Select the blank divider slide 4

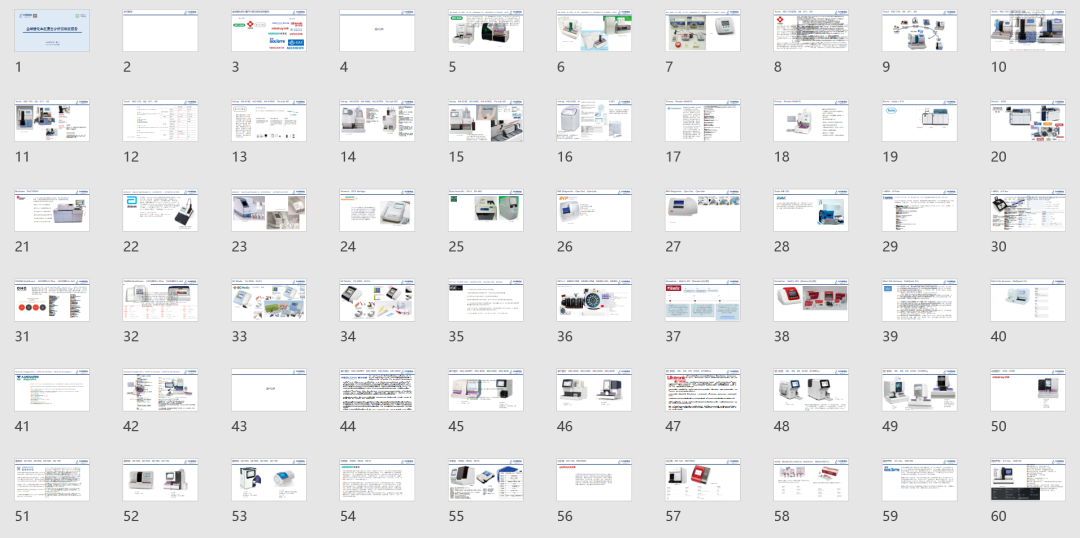pos(377,31)
